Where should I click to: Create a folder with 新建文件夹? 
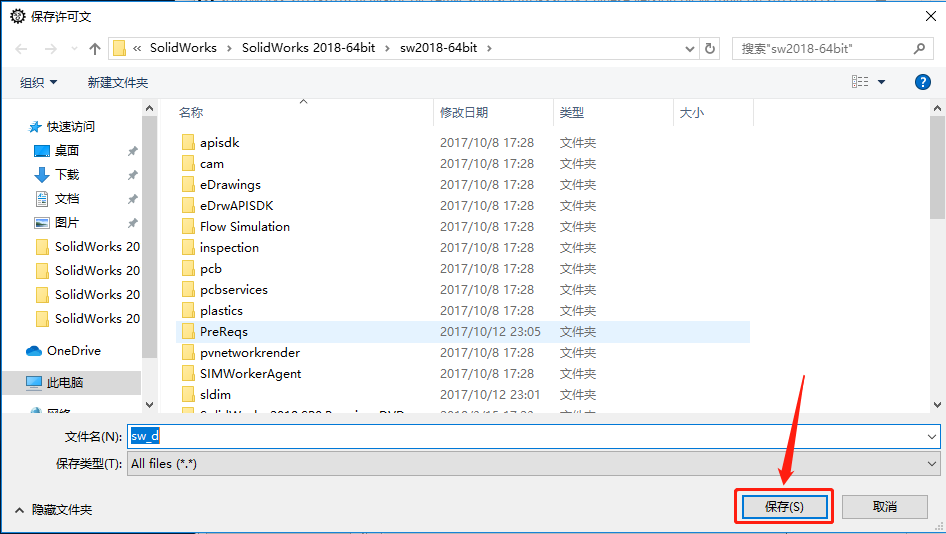tap(118, 83)
